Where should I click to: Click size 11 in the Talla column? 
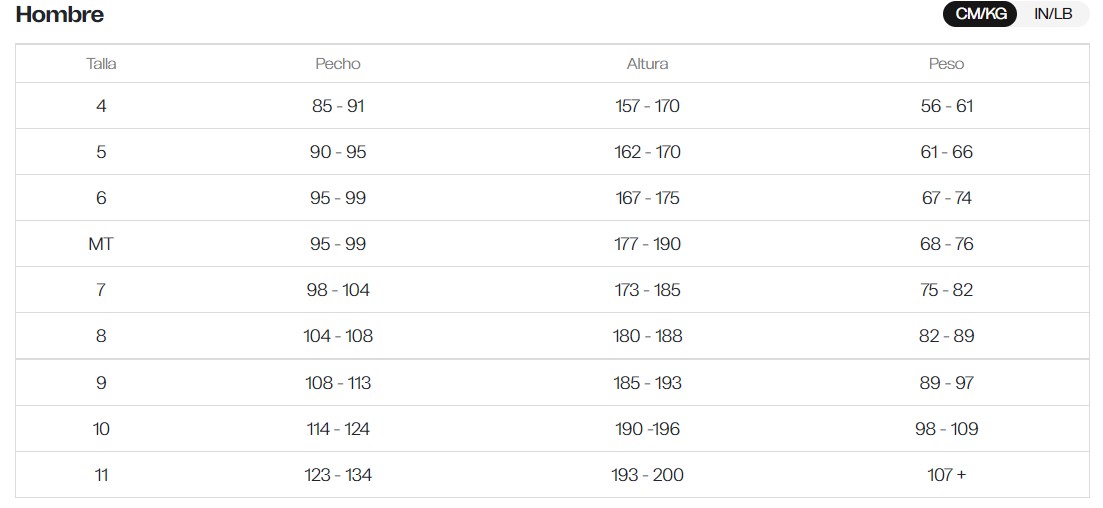(x=101, y=475)
